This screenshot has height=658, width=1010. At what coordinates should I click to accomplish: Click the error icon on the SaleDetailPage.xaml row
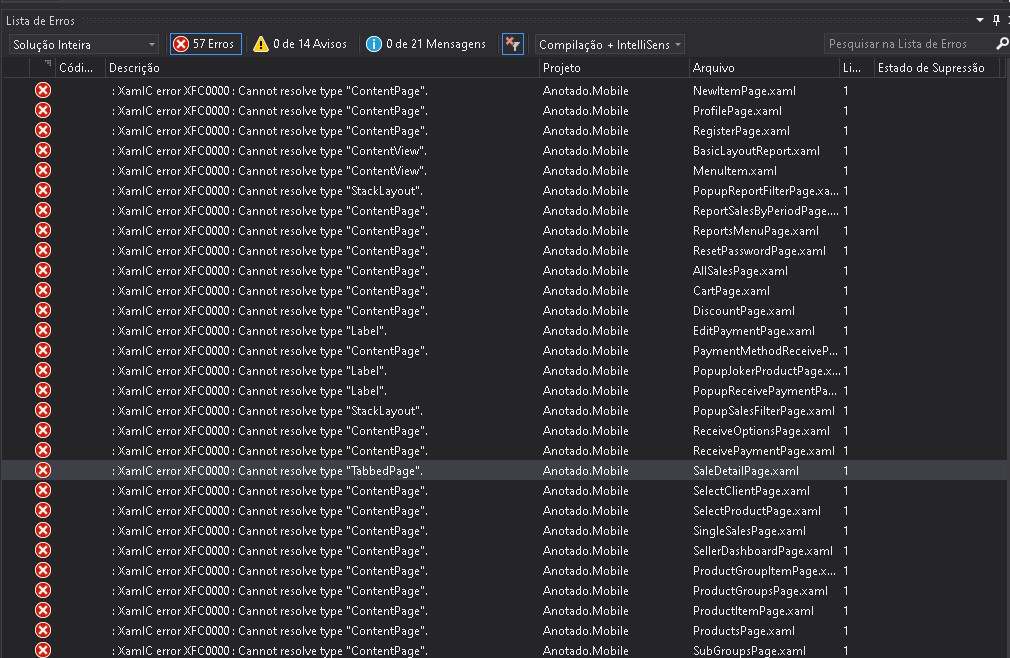42,470
